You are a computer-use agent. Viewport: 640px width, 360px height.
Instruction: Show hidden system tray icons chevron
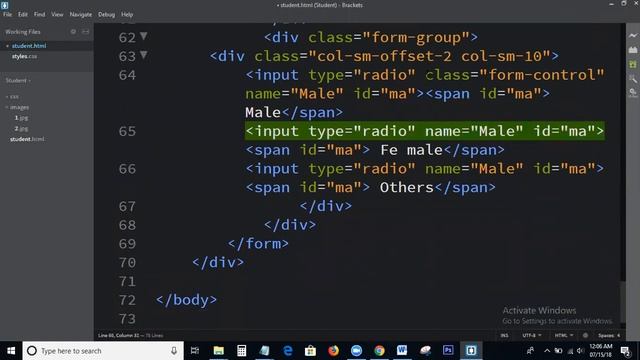pyautogui.click(x=547, y=351)
